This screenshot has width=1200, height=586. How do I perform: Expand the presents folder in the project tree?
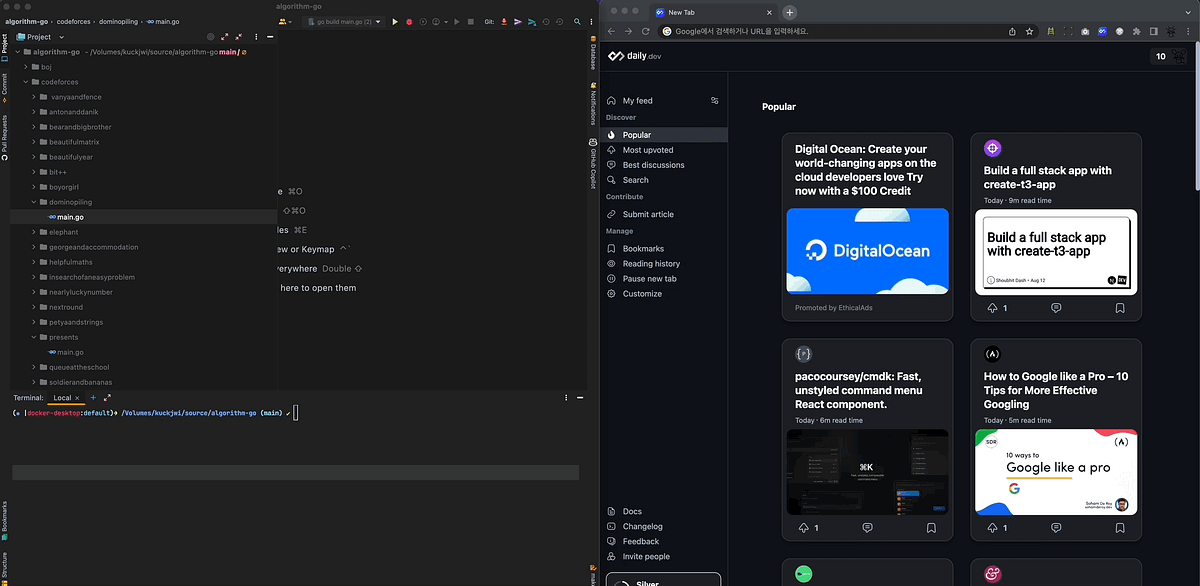coord(32,337)
